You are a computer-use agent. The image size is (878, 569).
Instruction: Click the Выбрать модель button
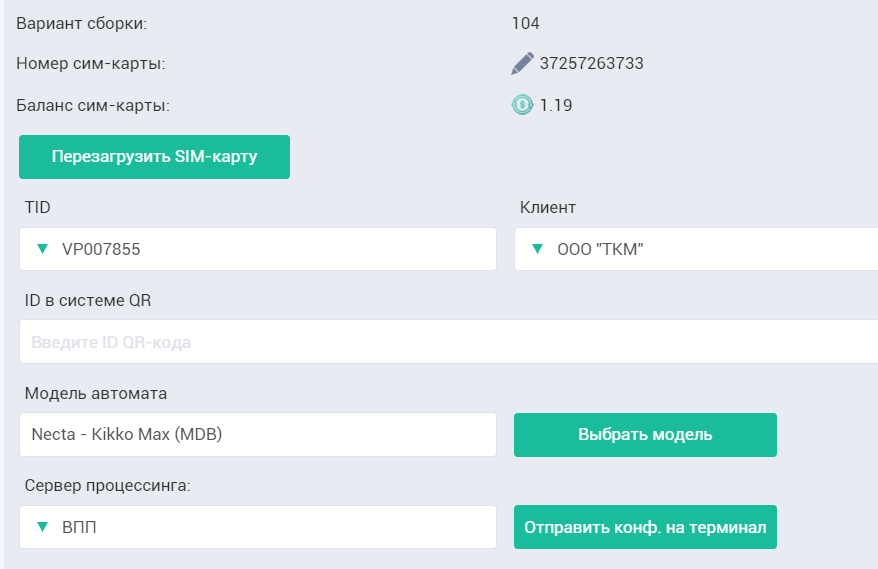tap(645, 435)
